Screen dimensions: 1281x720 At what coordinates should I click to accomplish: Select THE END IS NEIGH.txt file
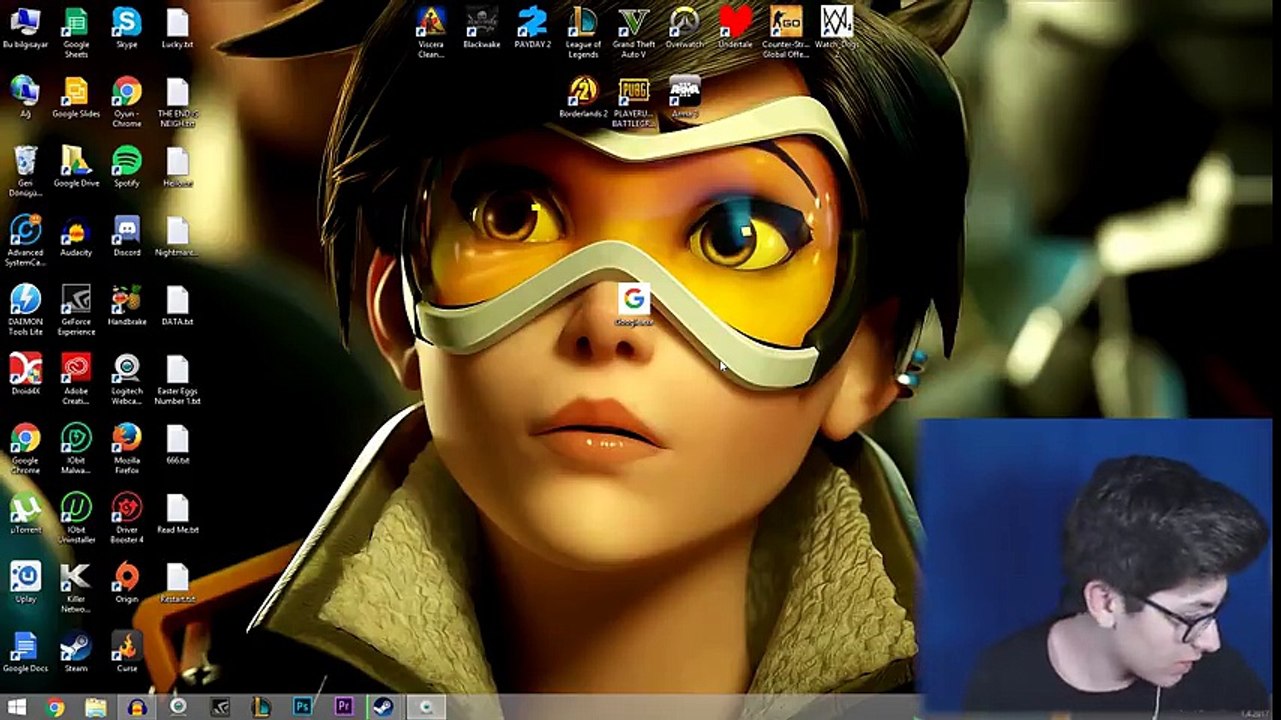coord(177,102)
